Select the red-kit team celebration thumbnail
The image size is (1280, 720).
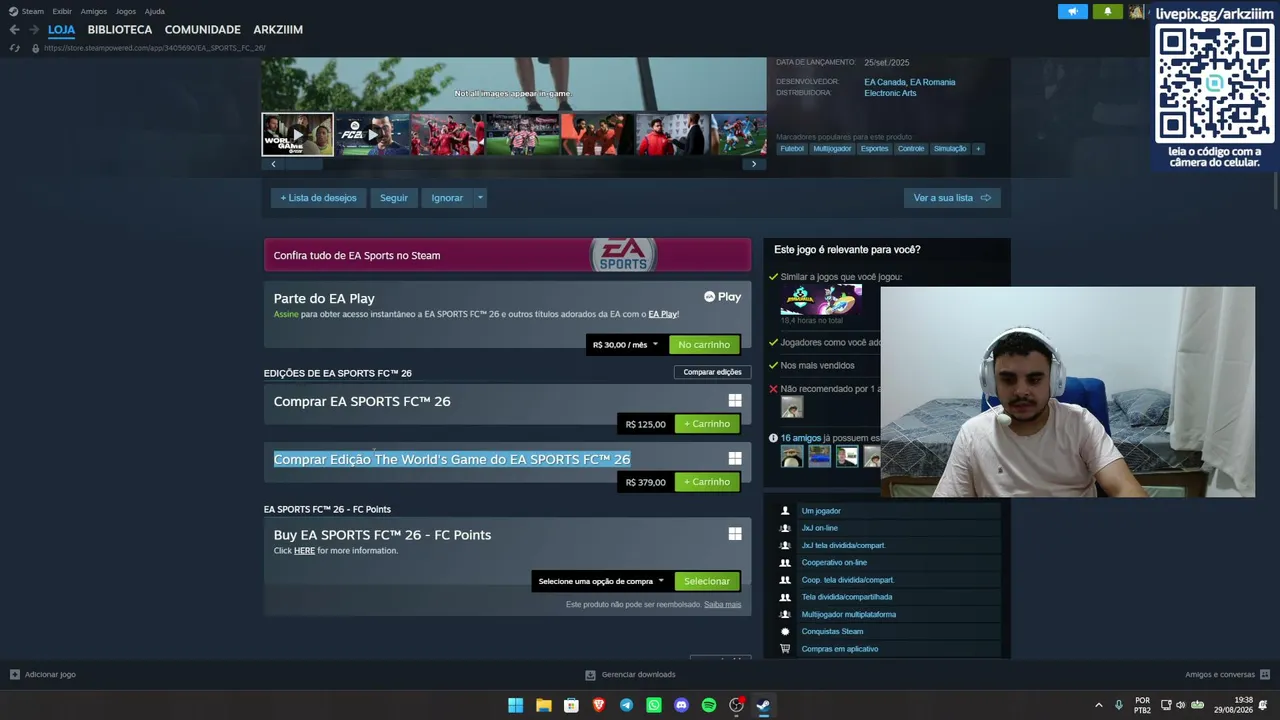447,134
